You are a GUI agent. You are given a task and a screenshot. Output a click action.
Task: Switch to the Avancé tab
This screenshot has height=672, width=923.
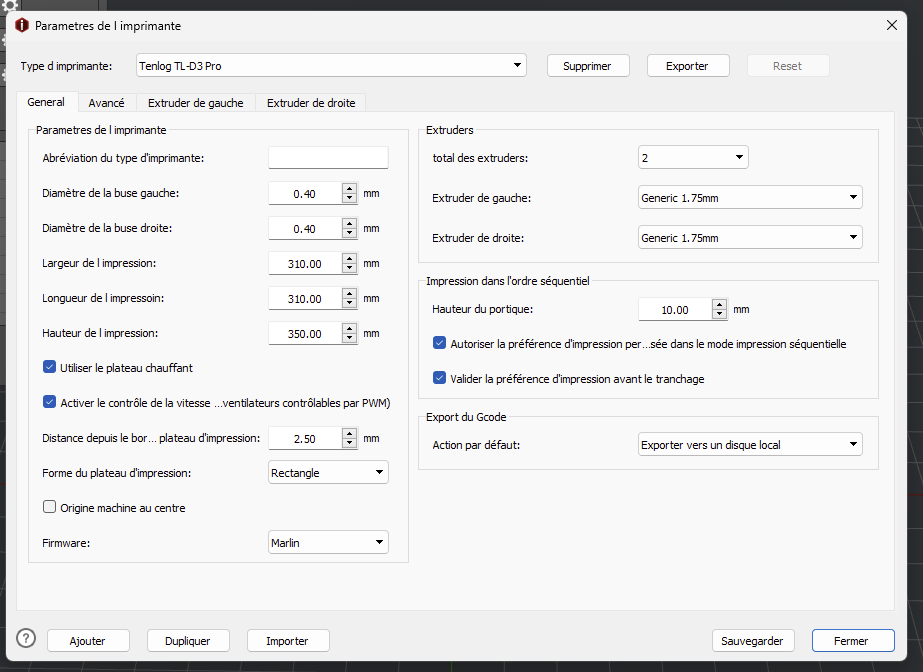pos(107,103)
